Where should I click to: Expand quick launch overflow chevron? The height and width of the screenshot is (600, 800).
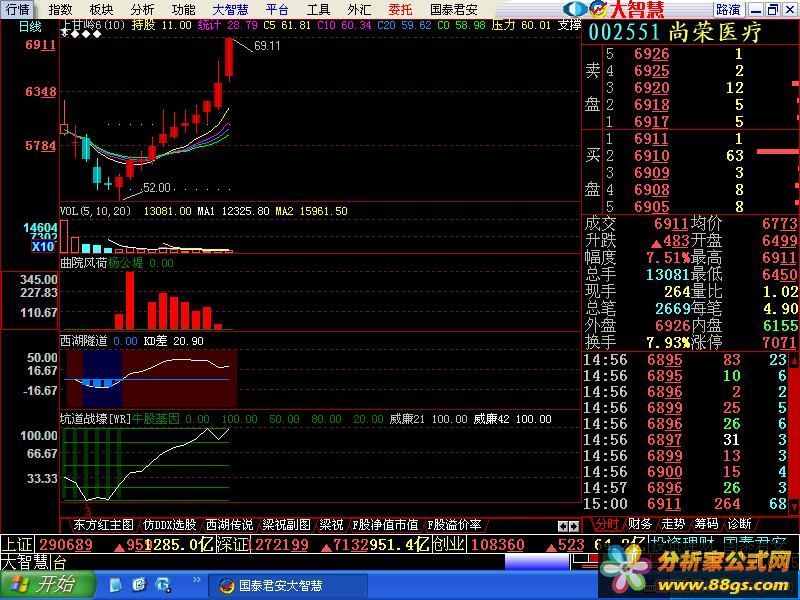point(196,580)
